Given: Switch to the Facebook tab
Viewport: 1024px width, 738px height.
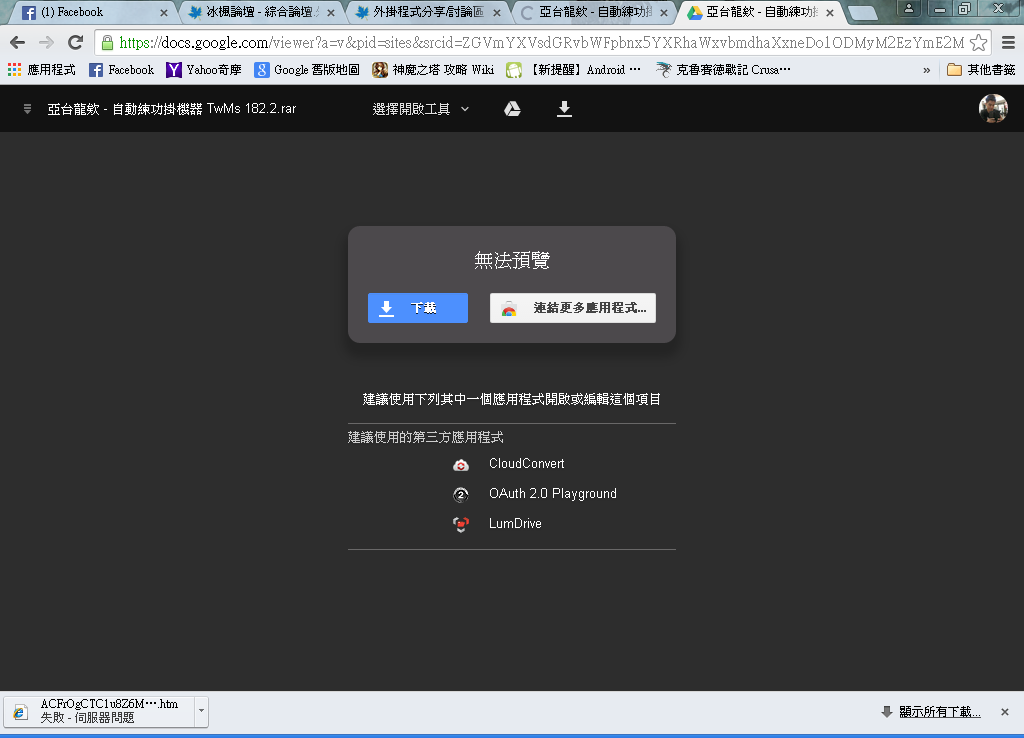Looking at the screenshot, I should 92,13.
